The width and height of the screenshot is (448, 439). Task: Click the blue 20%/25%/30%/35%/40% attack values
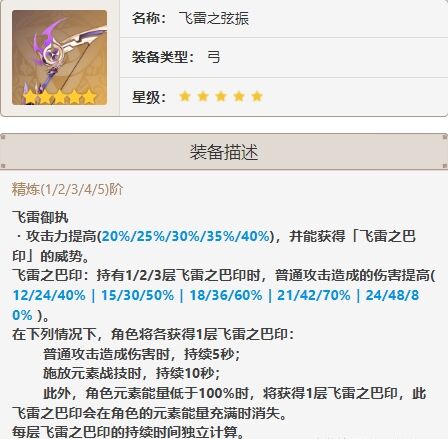[186, 236]
